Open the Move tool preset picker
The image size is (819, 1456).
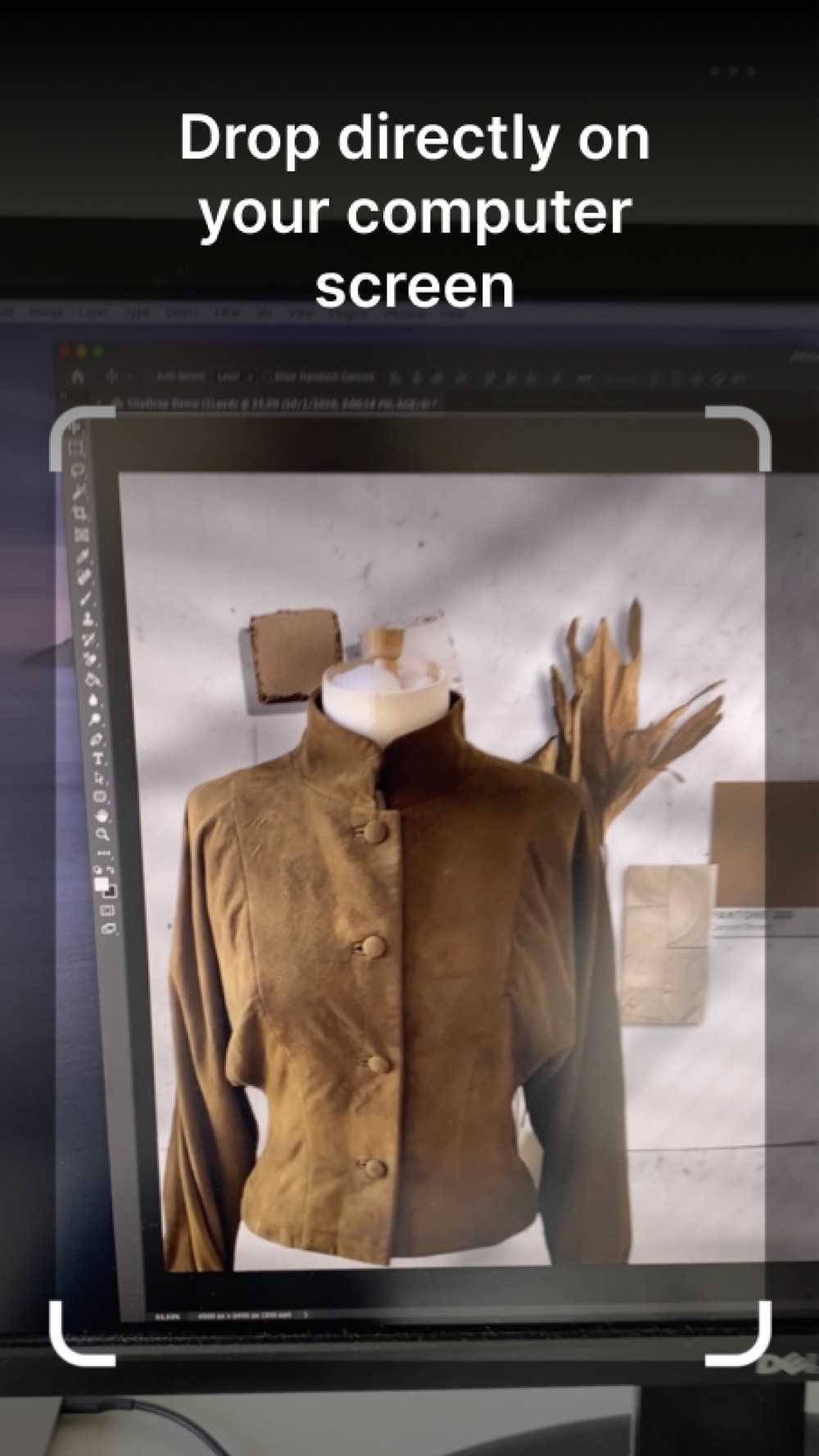pos(129,378)
